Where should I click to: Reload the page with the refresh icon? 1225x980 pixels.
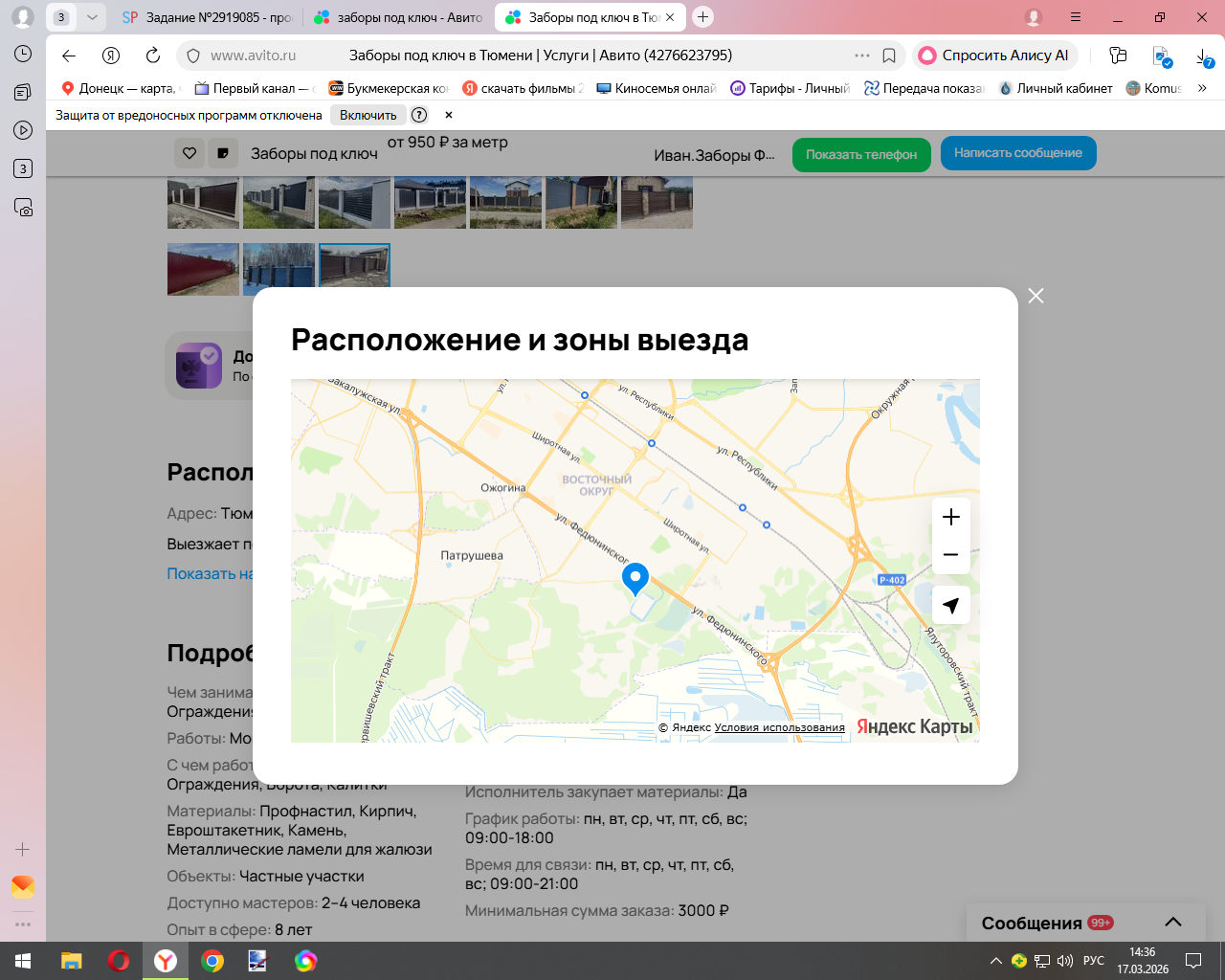153,56
